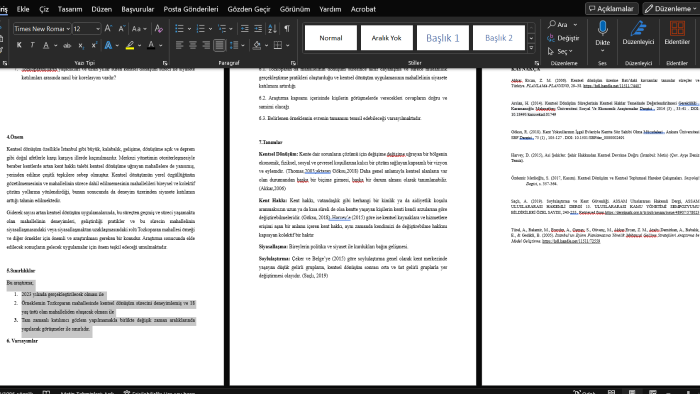Viewport: 700px width, 394px height.
Task: Toggle strikethrough formatting
Action: pos(67,45)
